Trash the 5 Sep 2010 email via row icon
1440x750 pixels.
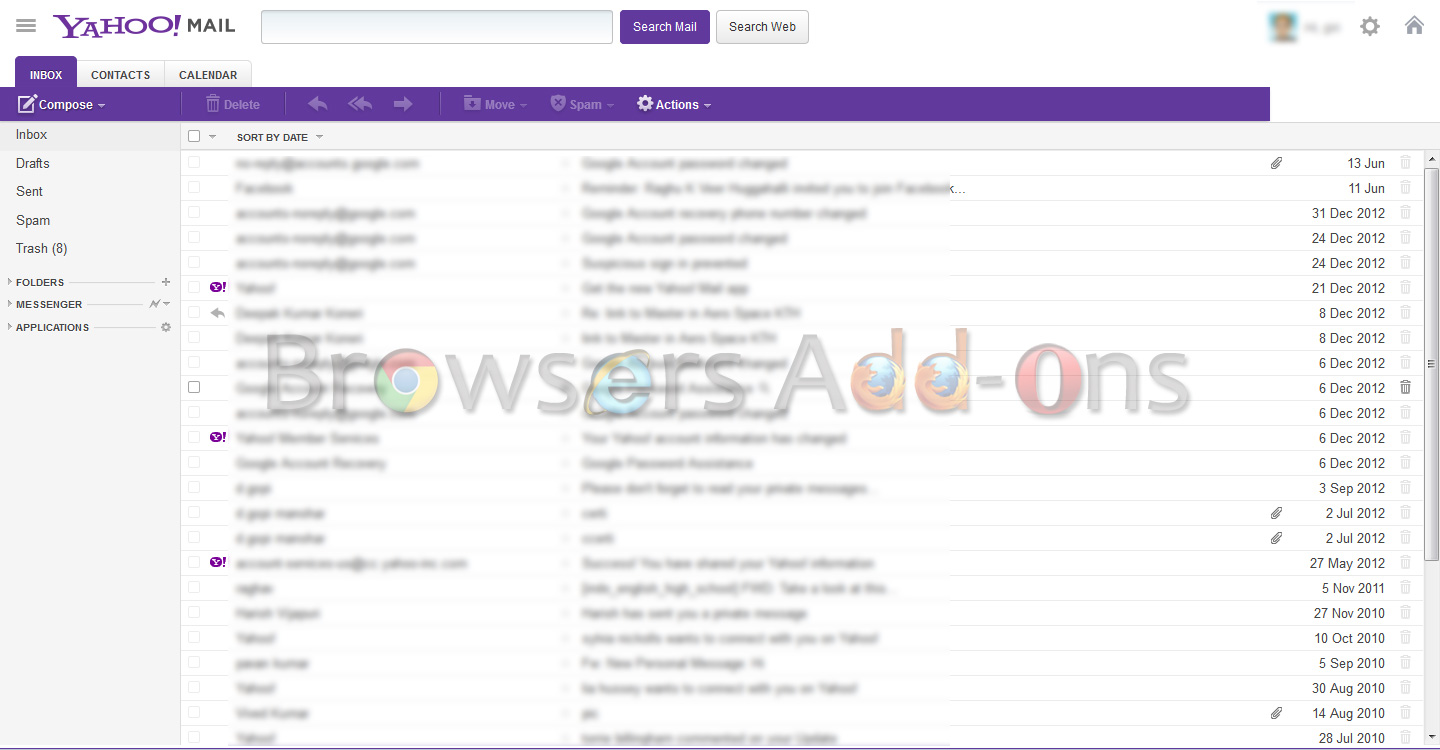click(1406, 662)
